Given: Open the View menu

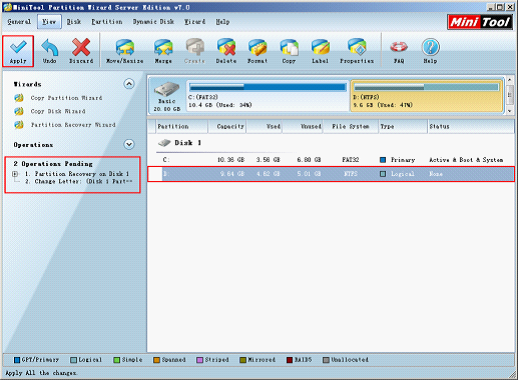Looking at the screenshot, I should 49,22.
